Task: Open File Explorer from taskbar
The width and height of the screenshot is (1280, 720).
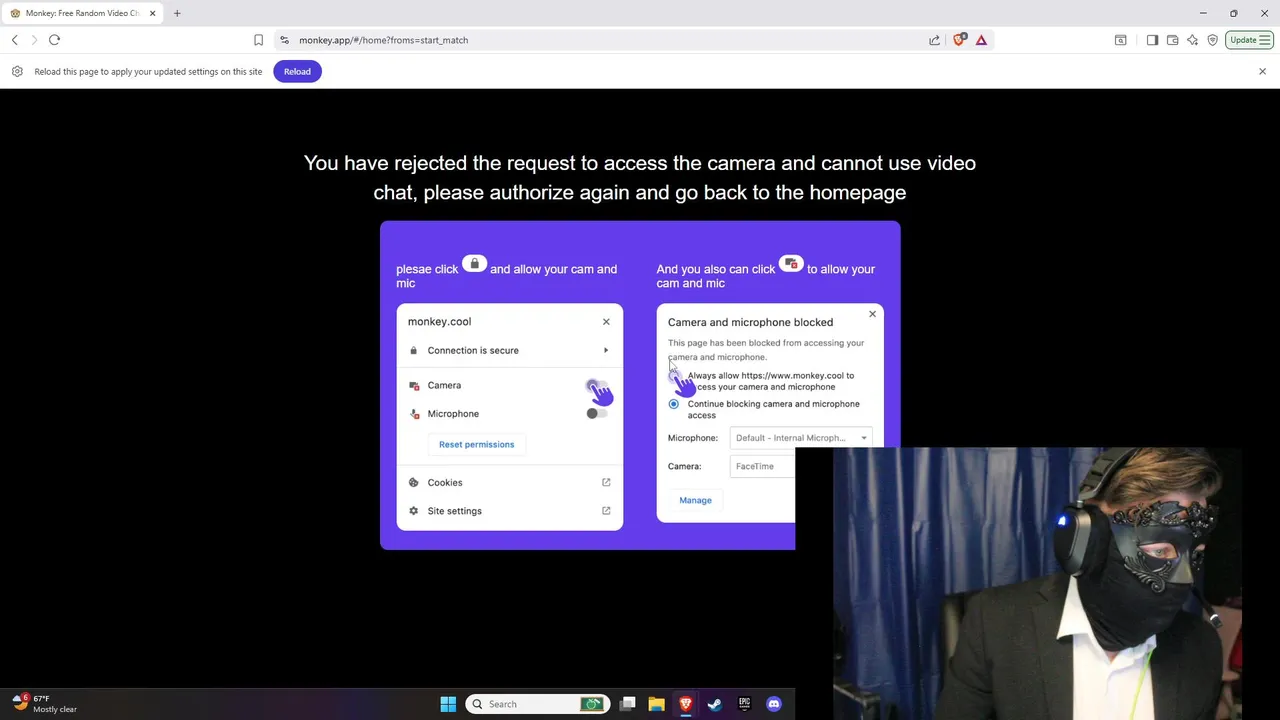Action: pos(657,704)
